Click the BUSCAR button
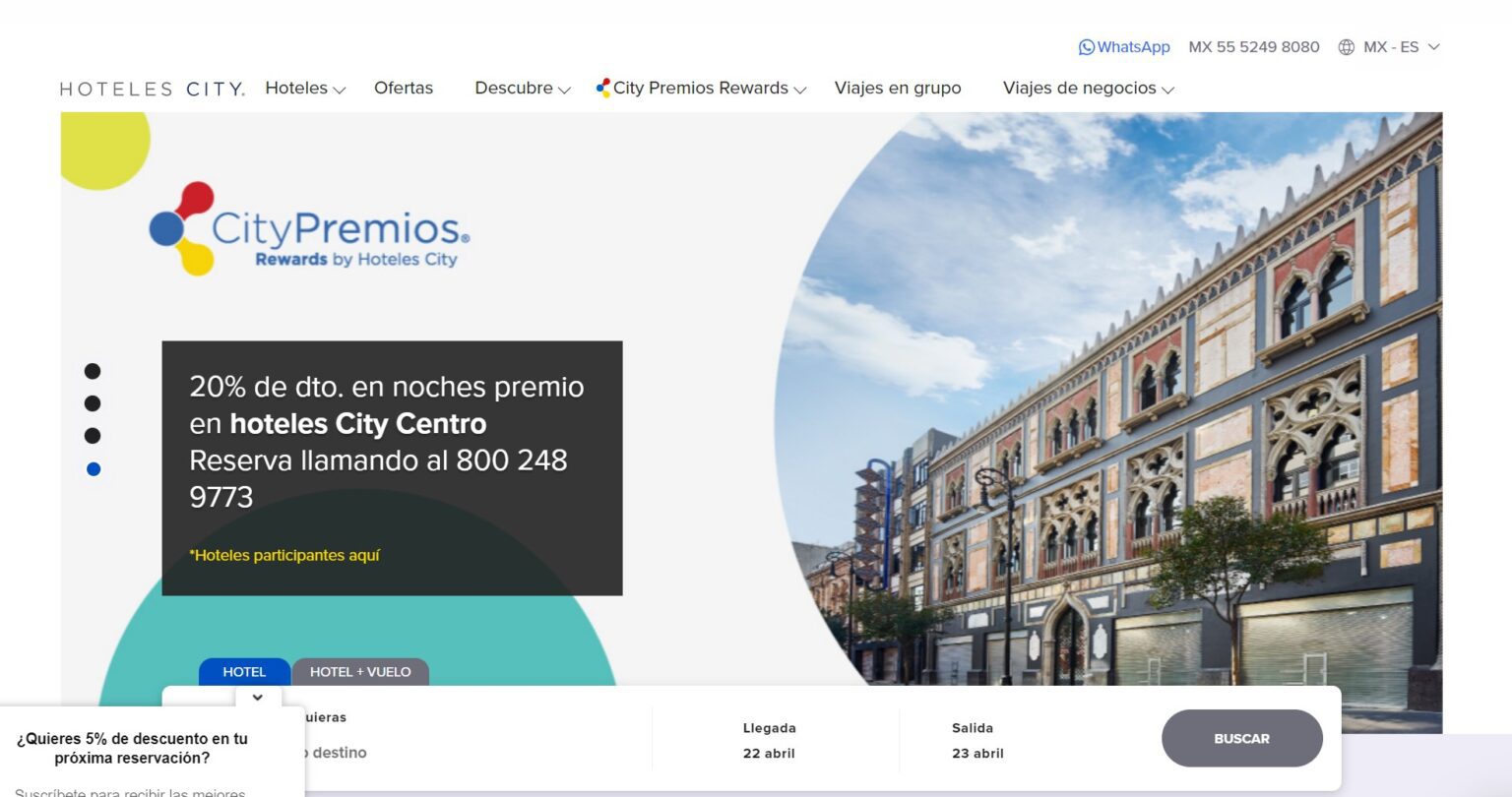The image size is (1512, 797). pyautogui.click(x=1242, y=739)
